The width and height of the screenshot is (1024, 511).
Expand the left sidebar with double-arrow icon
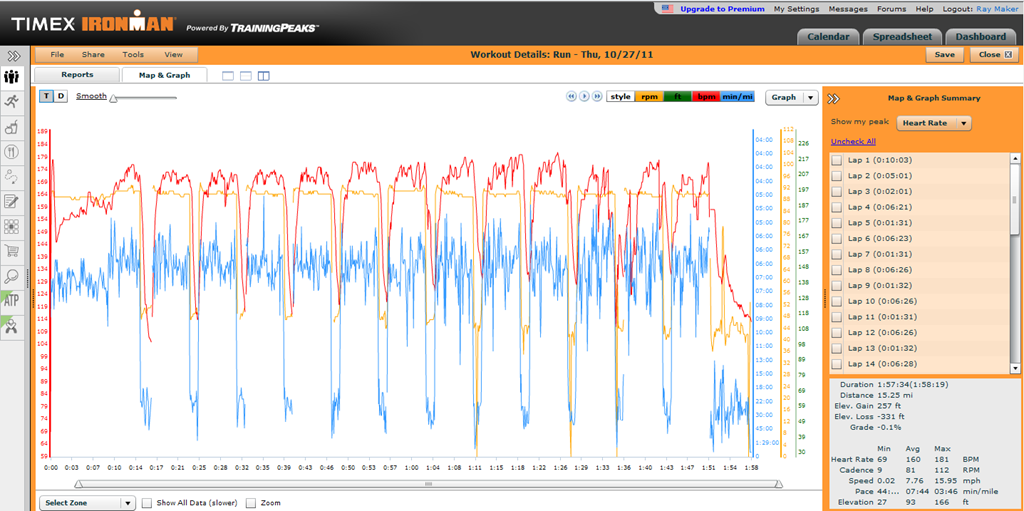click(14, 56)
